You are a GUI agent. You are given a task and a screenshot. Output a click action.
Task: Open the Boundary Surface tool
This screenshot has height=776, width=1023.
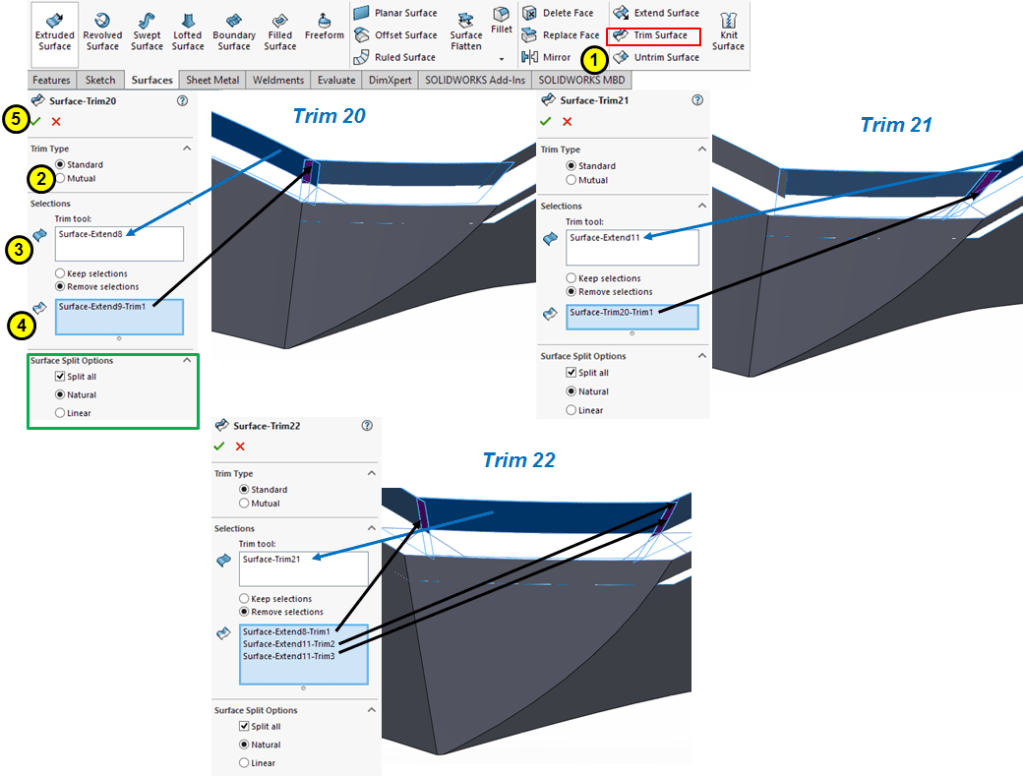(x=233, y=31)
